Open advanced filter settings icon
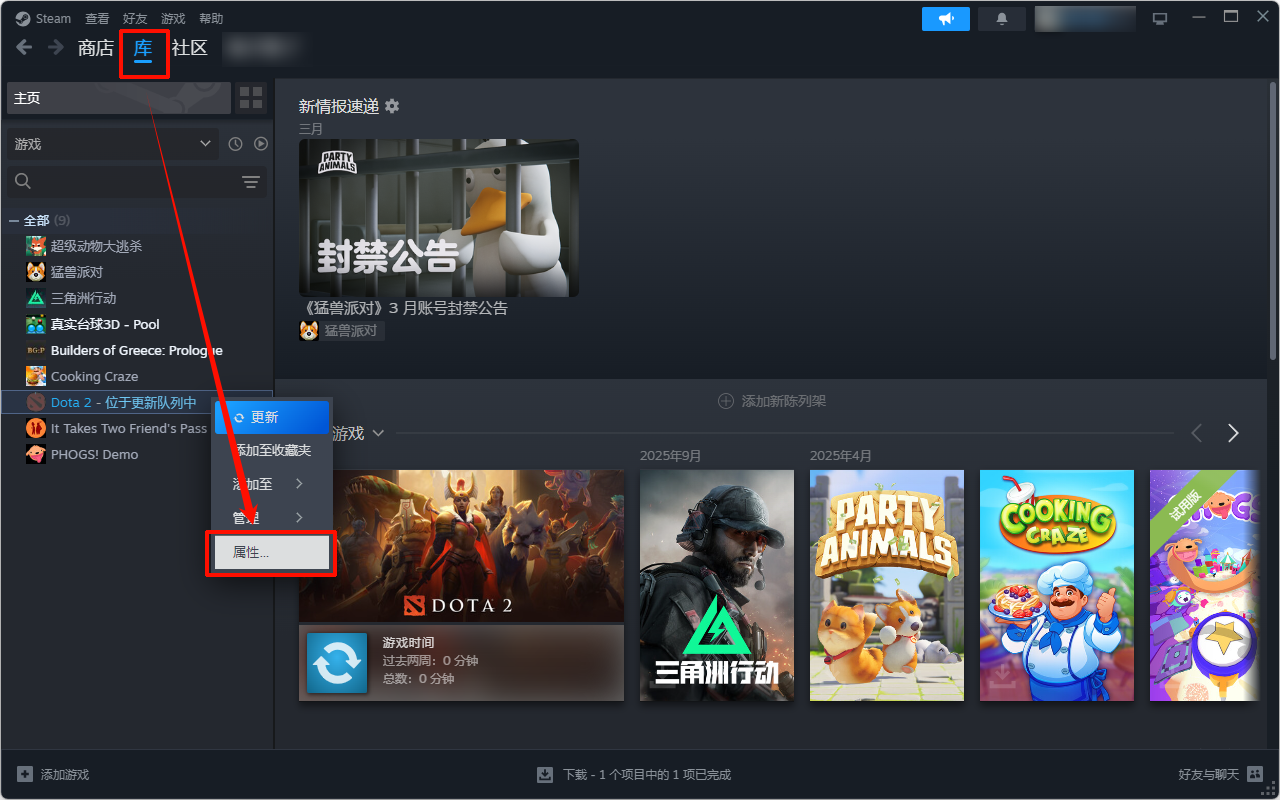Viewport: 1280px width, 800px height. (x=251, y=181)
